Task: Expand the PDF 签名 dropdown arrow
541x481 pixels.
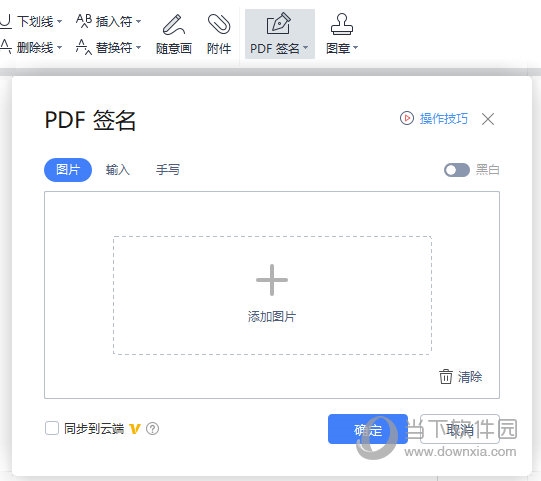Action: point(305,48)
